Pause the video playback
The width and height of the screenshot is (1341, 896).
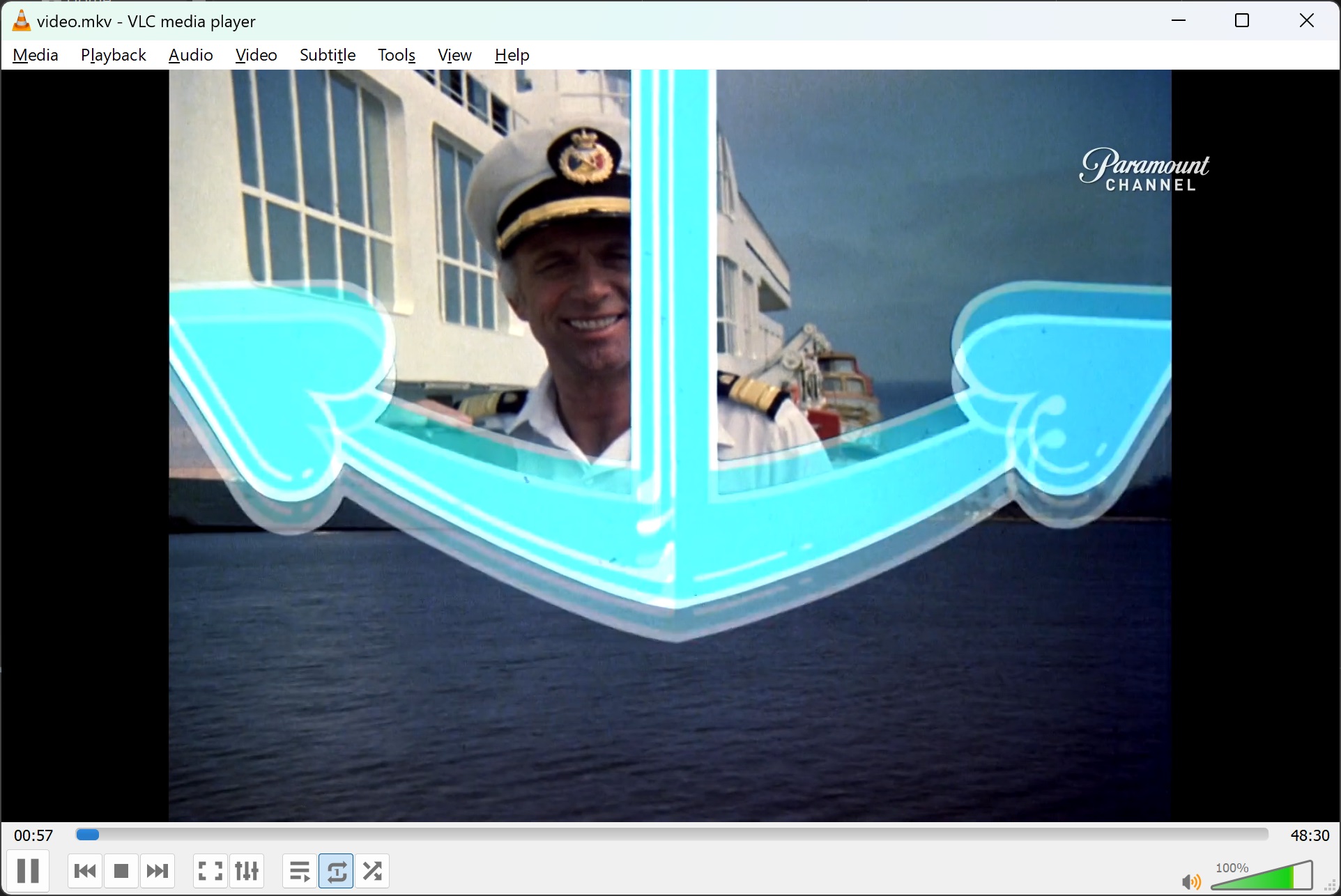[28, 871]
